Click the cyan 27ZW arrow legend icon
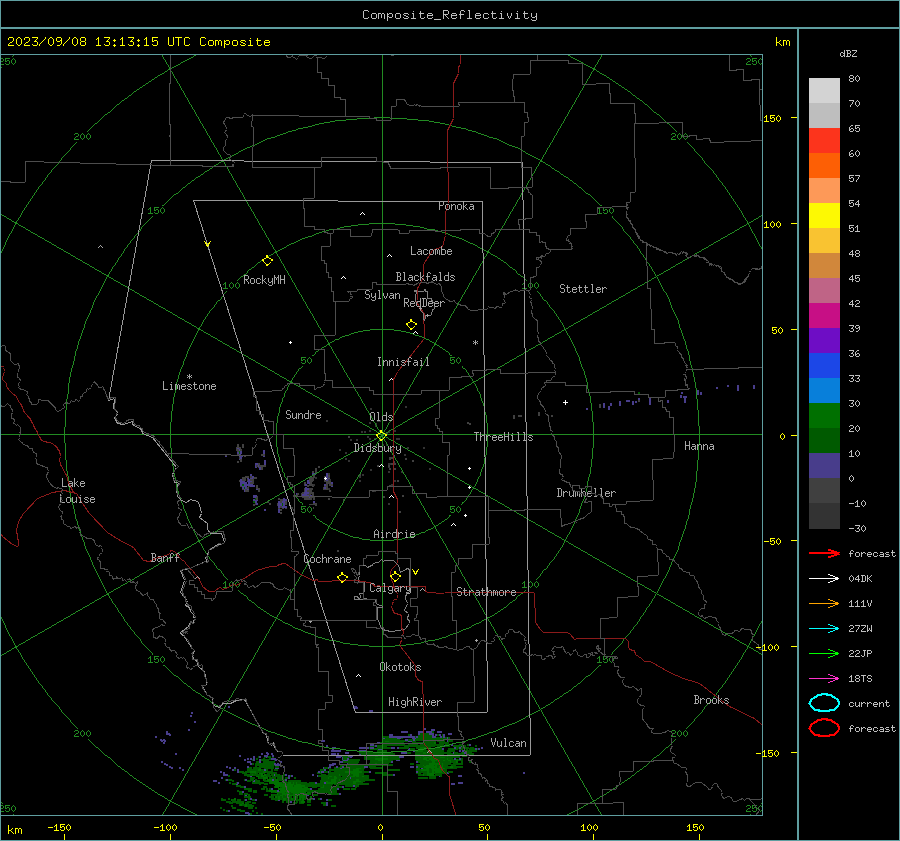 pyautogui.click(x=824, y=629)
